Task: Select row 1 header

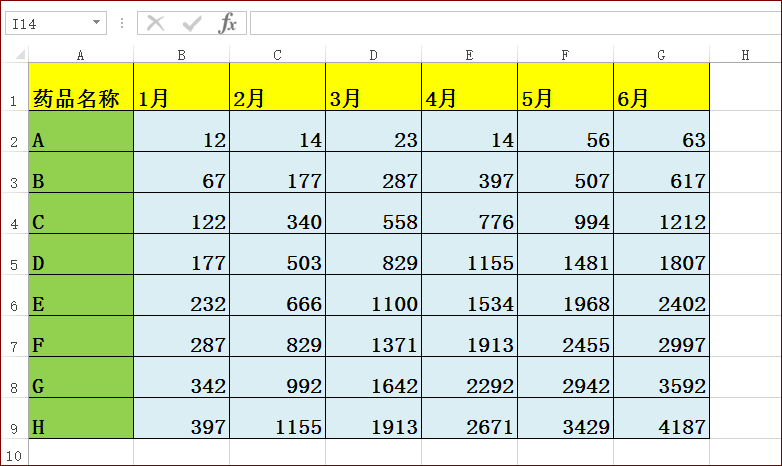Action: pos(14,87)
